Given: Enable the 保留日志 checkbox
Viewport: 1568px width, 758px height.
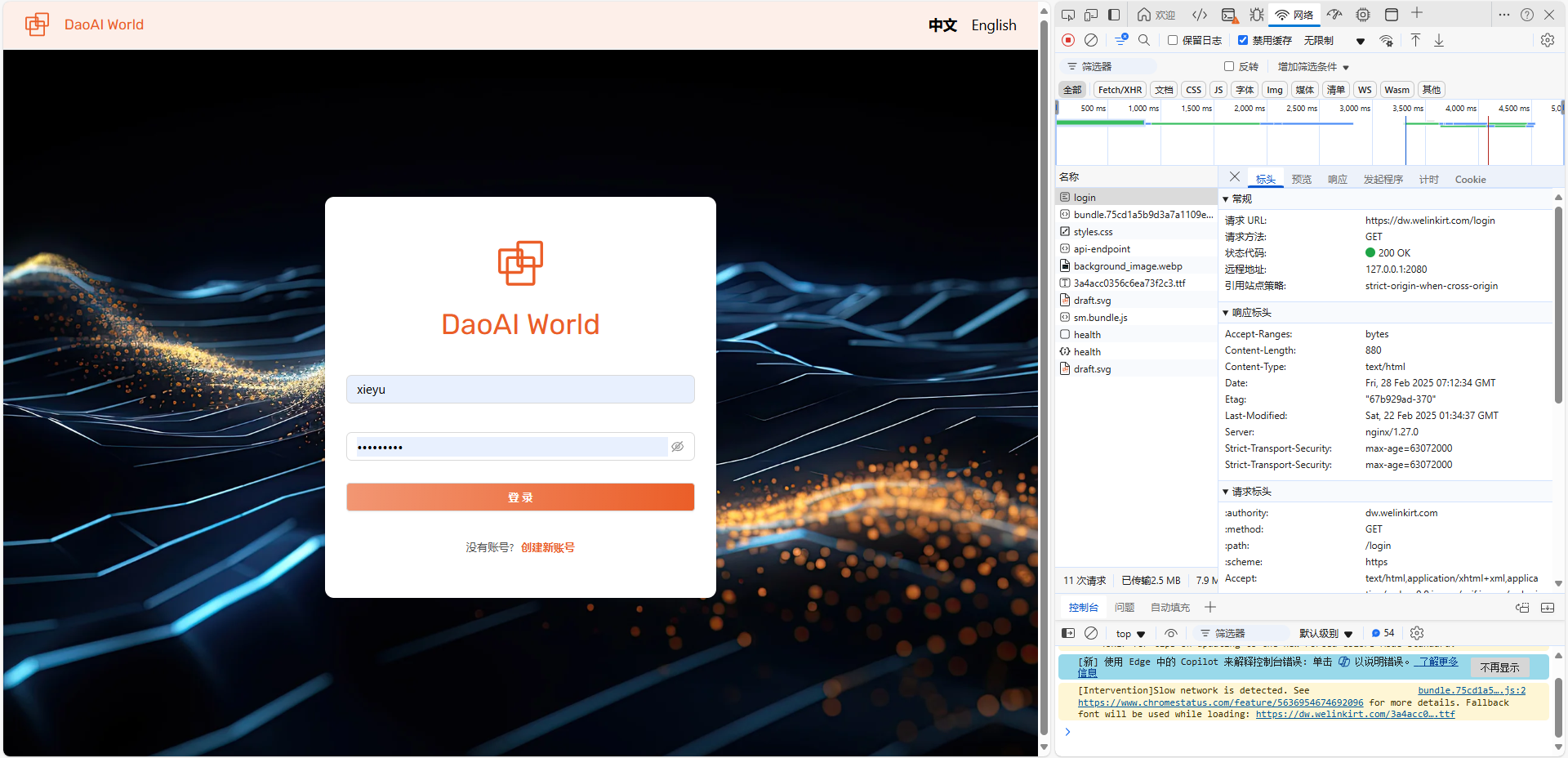Looking at the screenshot, I should click(1173, 40).
